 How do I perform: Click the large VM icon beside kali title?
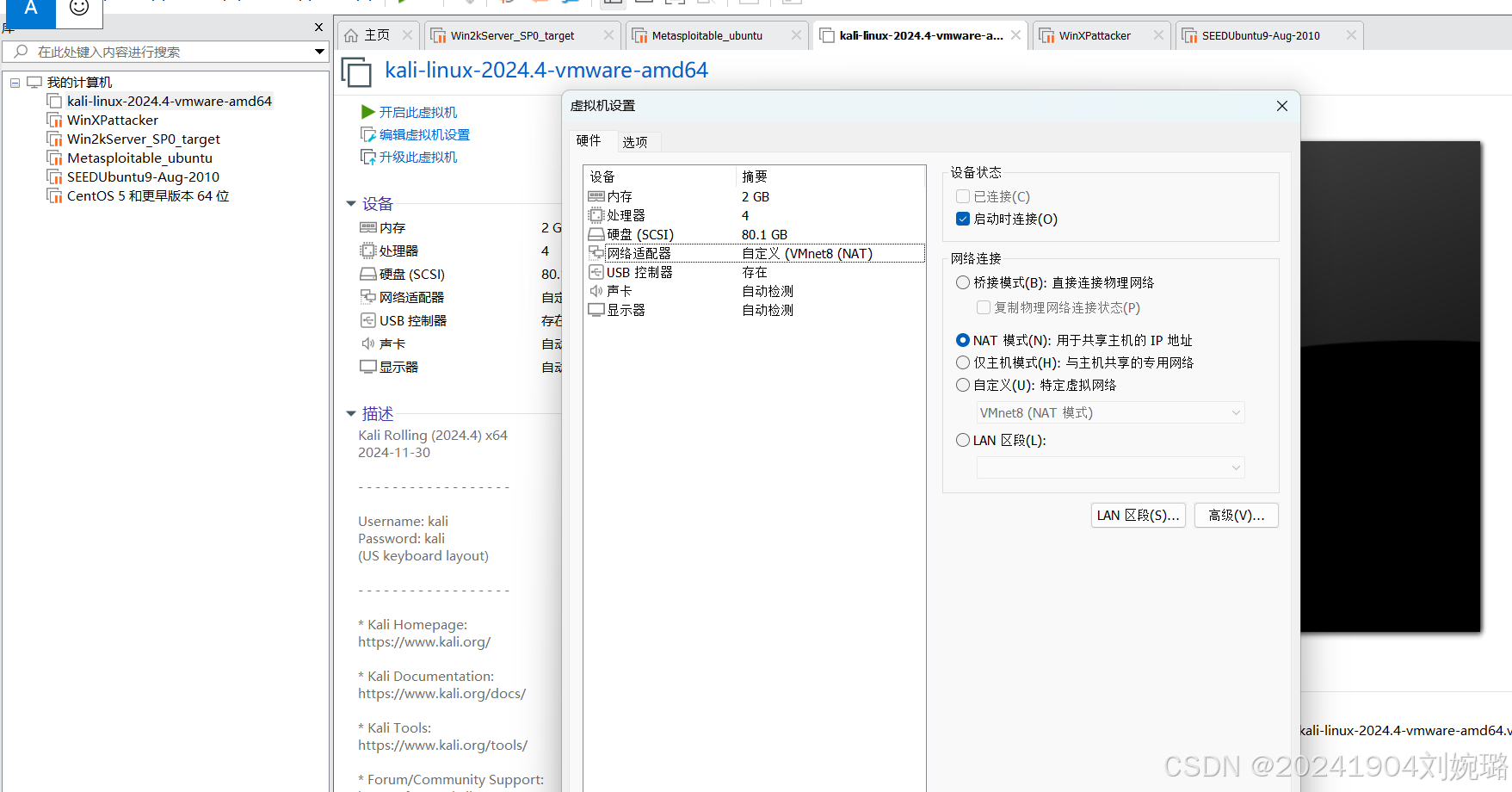[x=357, y=71]
